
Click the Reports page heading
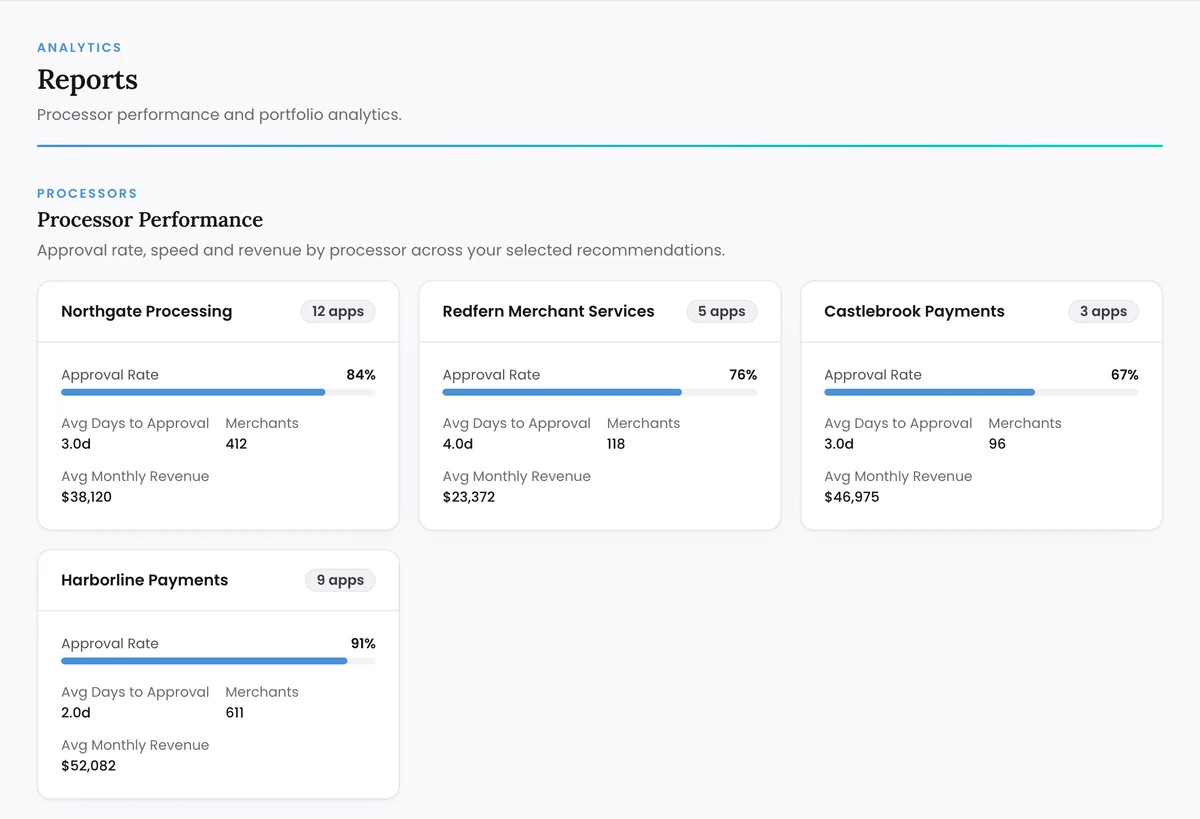(87, 79)
